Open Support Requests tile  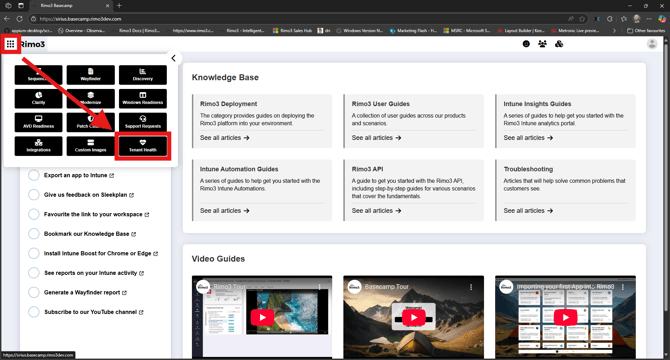[x=143, y=122]
